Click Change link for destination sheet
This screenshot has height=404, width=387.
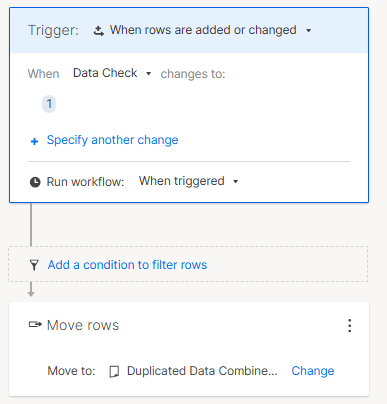click(x=313, y=371)
